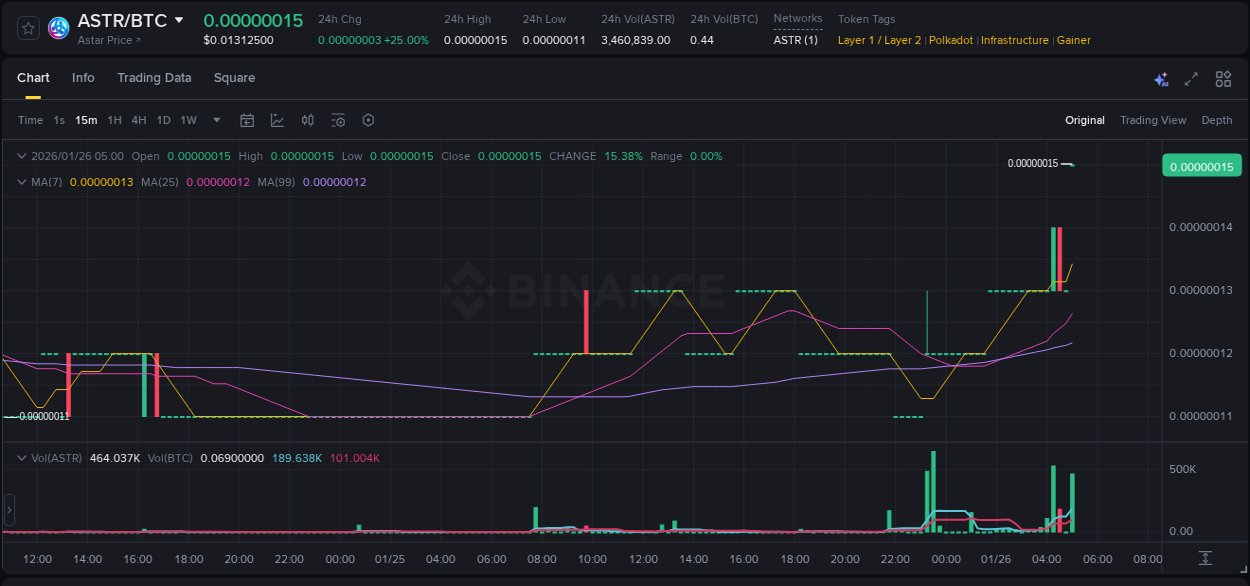This screenshot has width=1250, height=586.
Task: Open the OHLC candlestick settings icon
Action: pos(308,120)
